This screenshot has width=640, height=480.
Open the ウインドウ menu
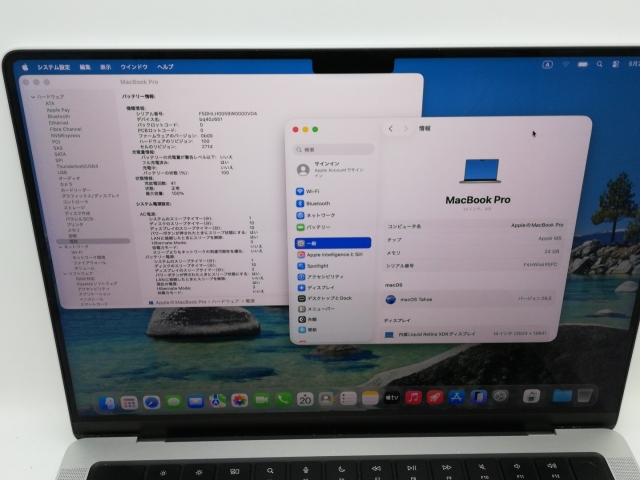[x=134, y=67]
